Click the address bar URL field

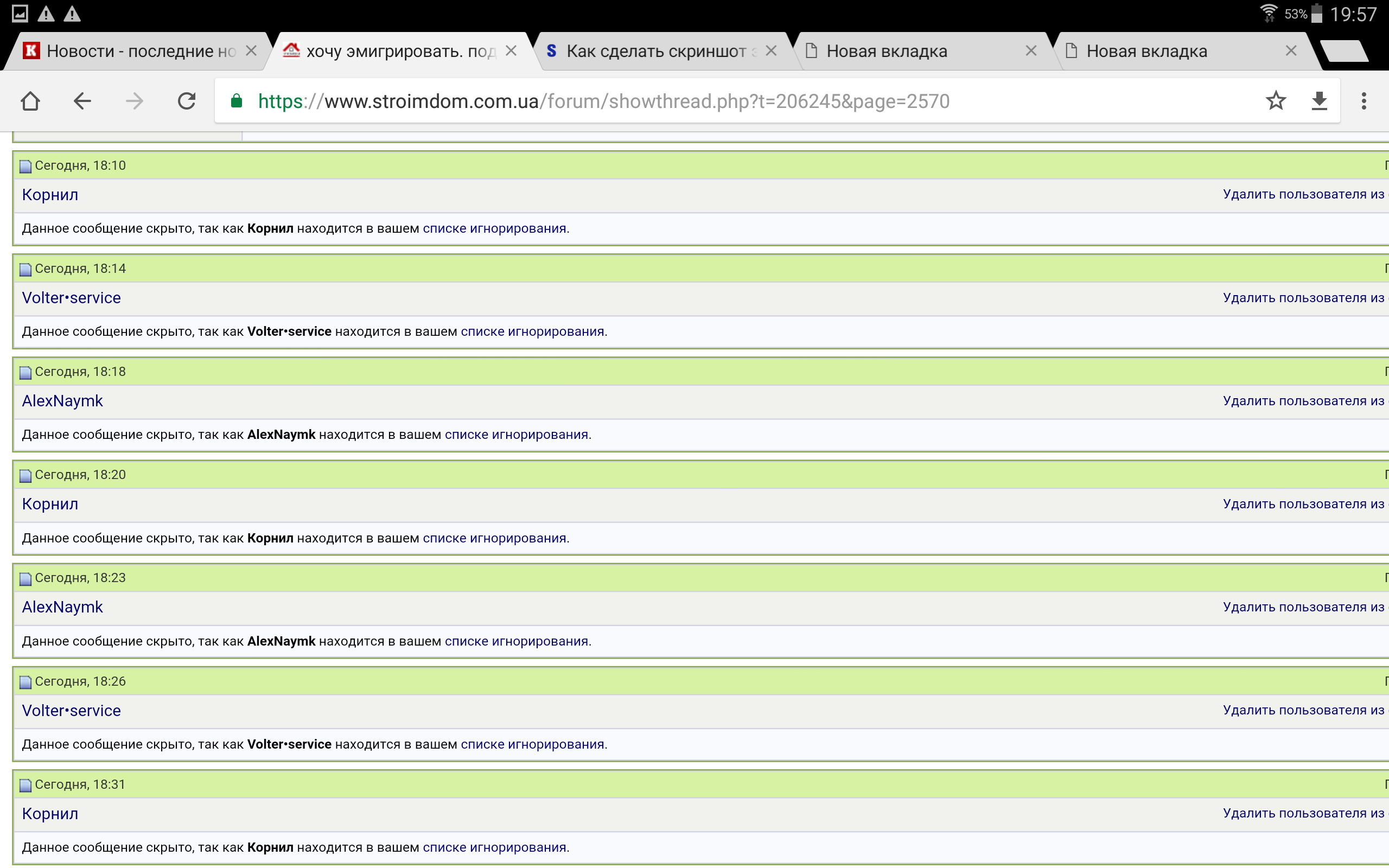(632, 101)
